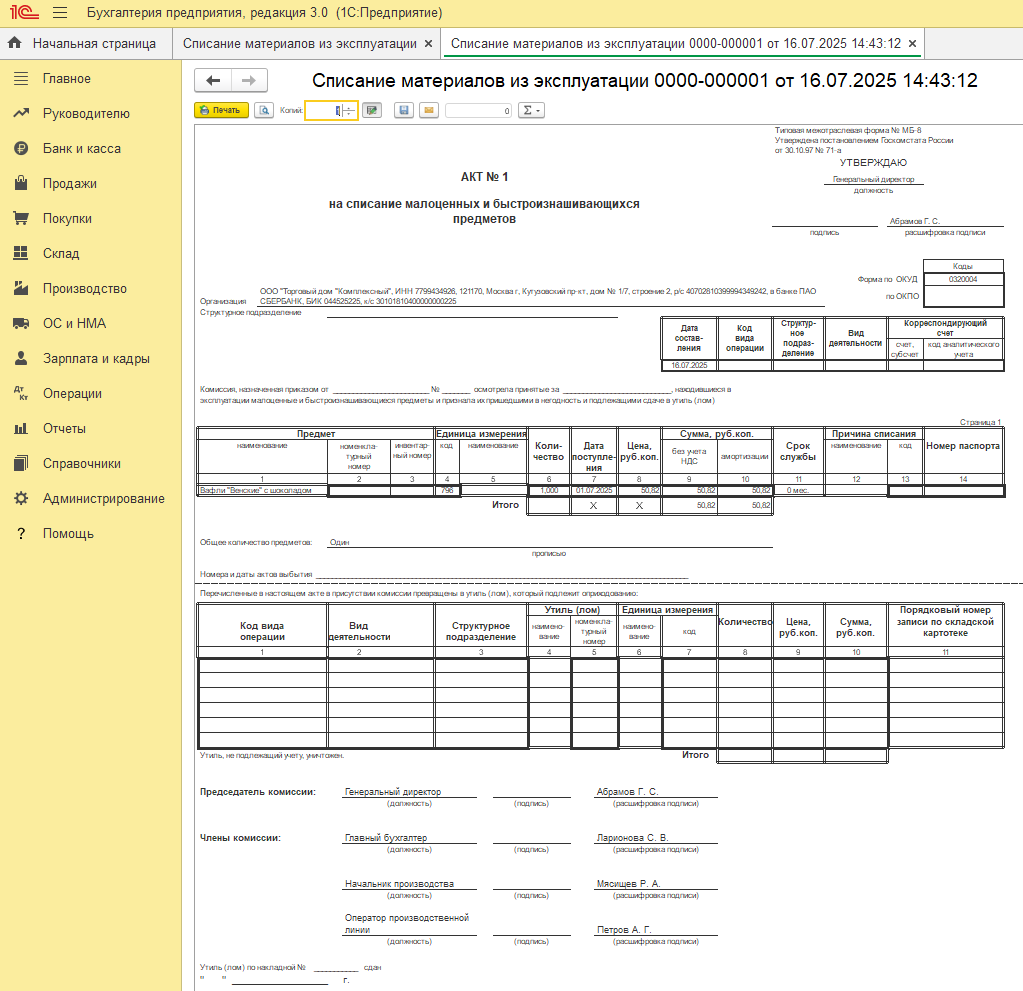Click the Начальник производства position text
Screen dimensions: 1023x991
coord(399,884)
